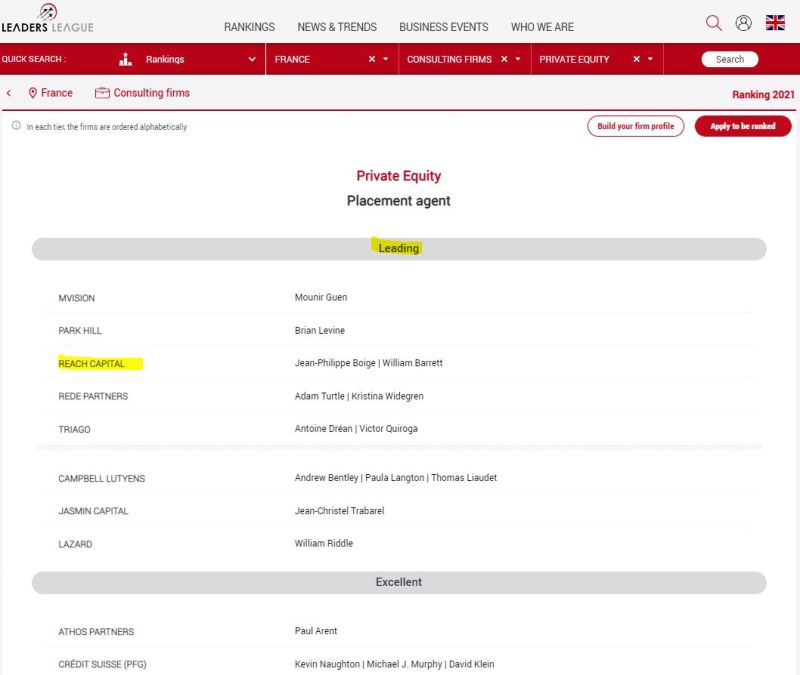800x675 pixels.
Task: Open BUSINESS EVENTS menu item
Action: tap(444, 27)
